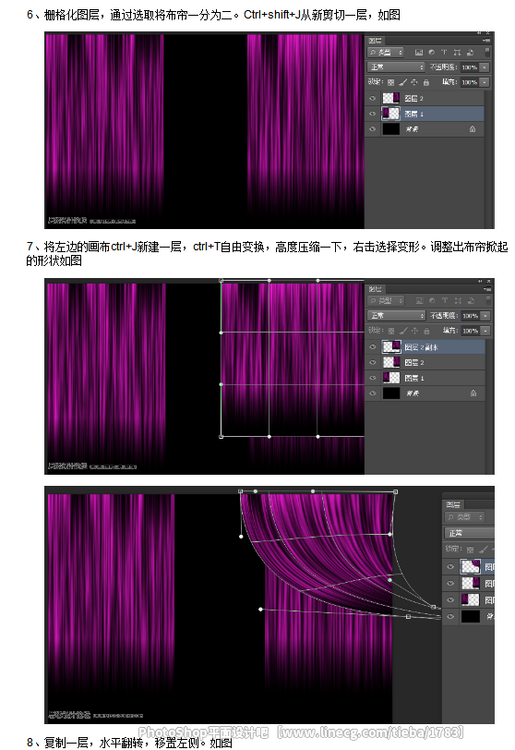The width and height of the screenshot is (515, 750).
Task: Click pixel layer filter icon in step 6 panel
Action: click(x=419, y=52)
